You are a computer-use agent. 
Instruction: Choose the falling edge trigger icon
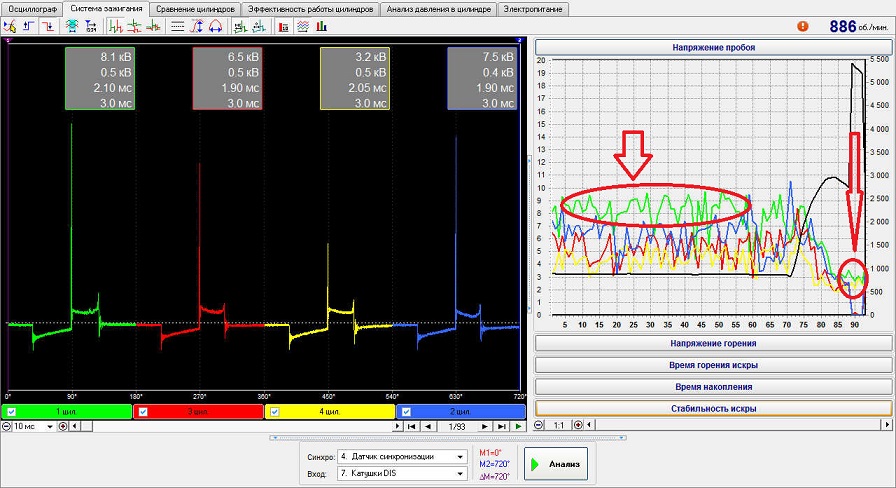pyautogui.click(x=48, y=26)
